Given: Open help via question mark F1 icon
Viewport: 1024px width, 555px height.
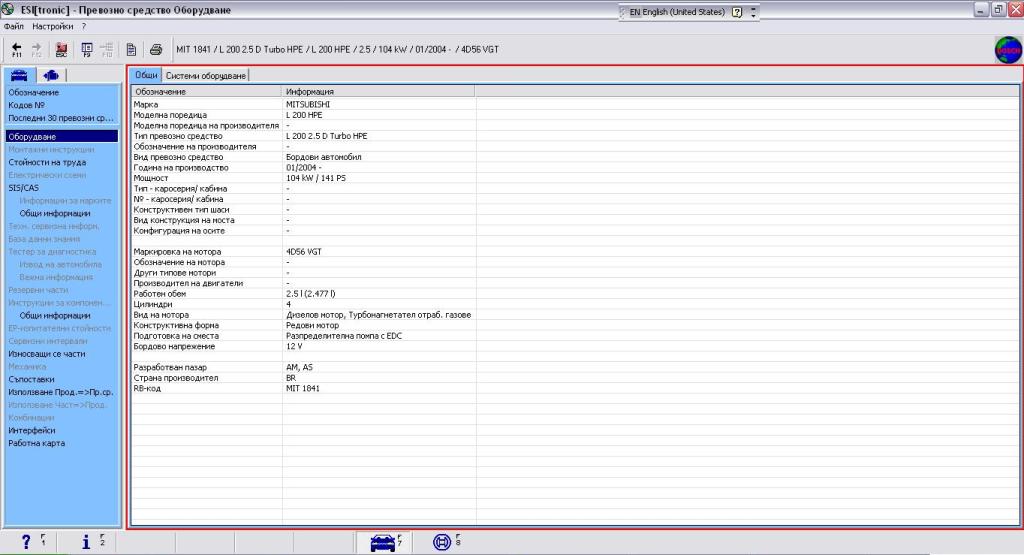Looking at the screenshot, I should 26,541.
